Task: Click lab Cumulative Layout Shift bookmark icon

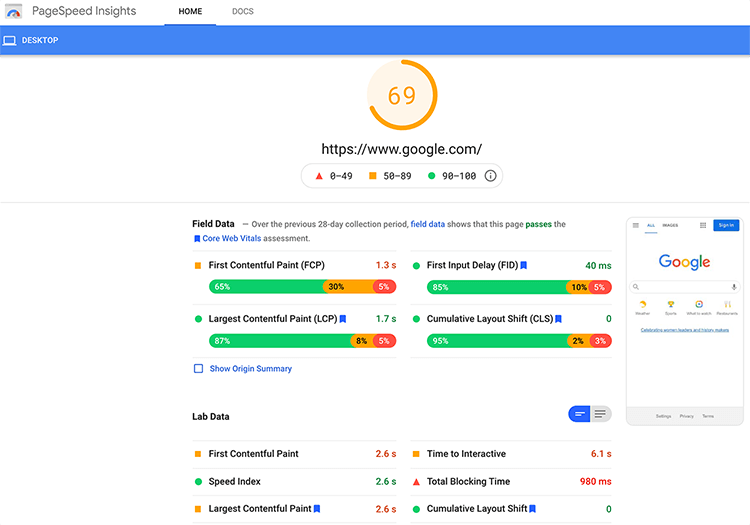Action: click(532, 509)
